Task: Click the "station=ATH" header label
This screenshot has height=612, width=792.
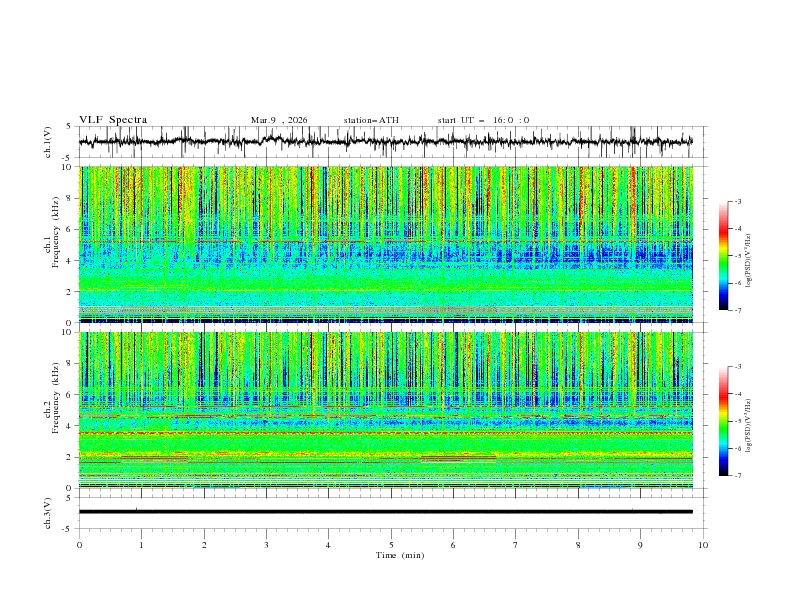Action: point(371,120)
